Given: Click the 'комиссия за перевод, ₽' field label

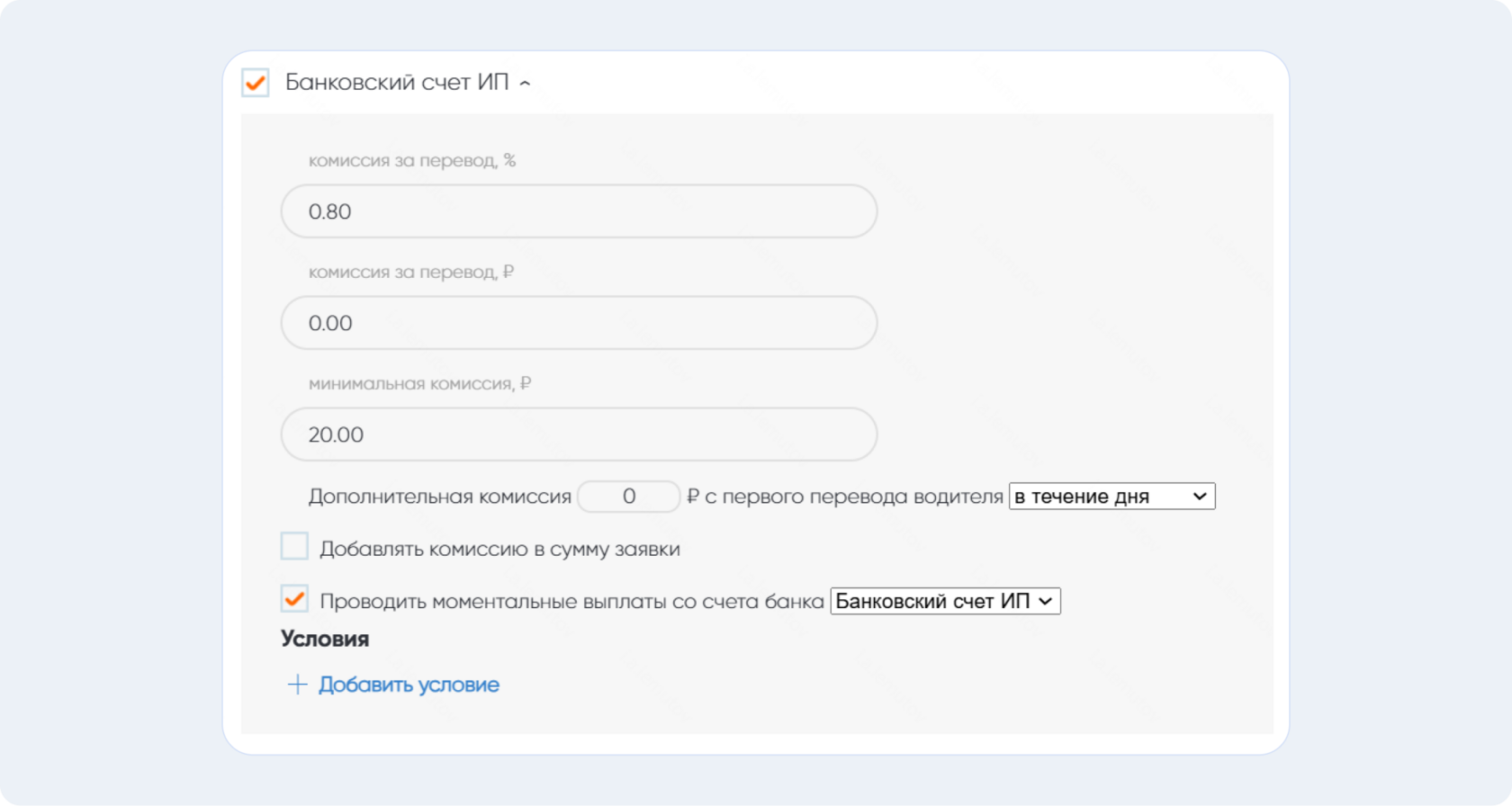Looking at the screenshot, I should click(410, 273).
